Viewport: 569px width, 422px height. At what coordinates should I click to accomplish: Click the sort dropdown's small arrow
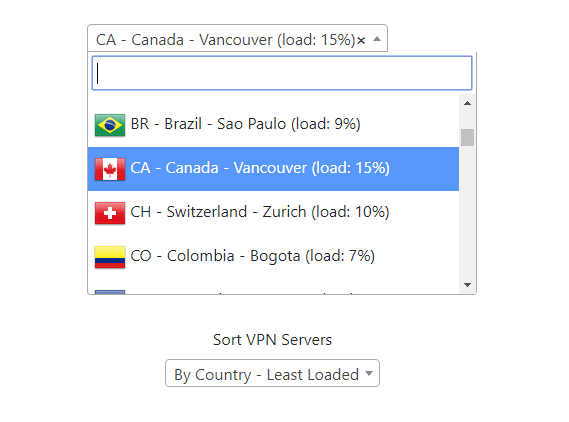[369, 373]
